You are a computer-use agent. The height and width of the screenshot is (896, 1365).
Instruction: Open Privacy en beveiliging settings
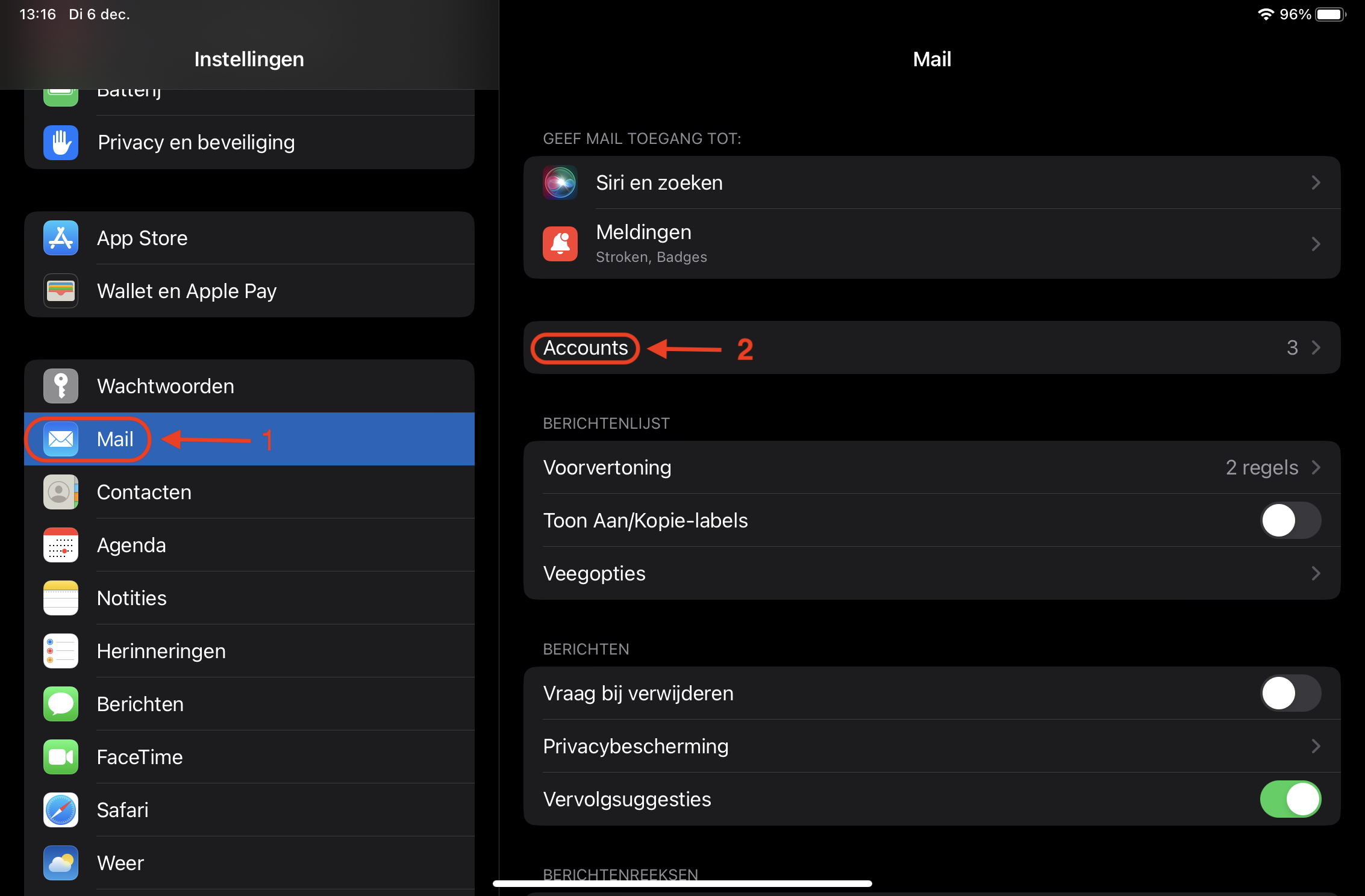[x=249, y=143]
